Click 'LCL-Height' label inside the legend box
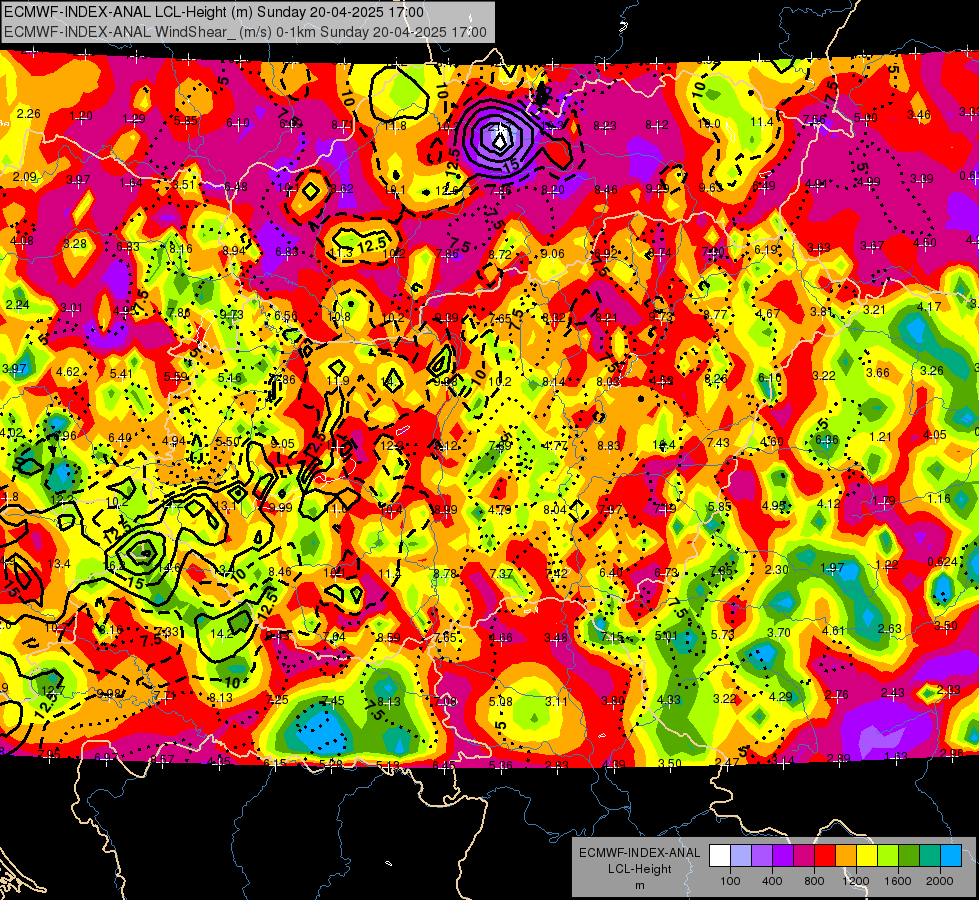 tap(639, 869)
